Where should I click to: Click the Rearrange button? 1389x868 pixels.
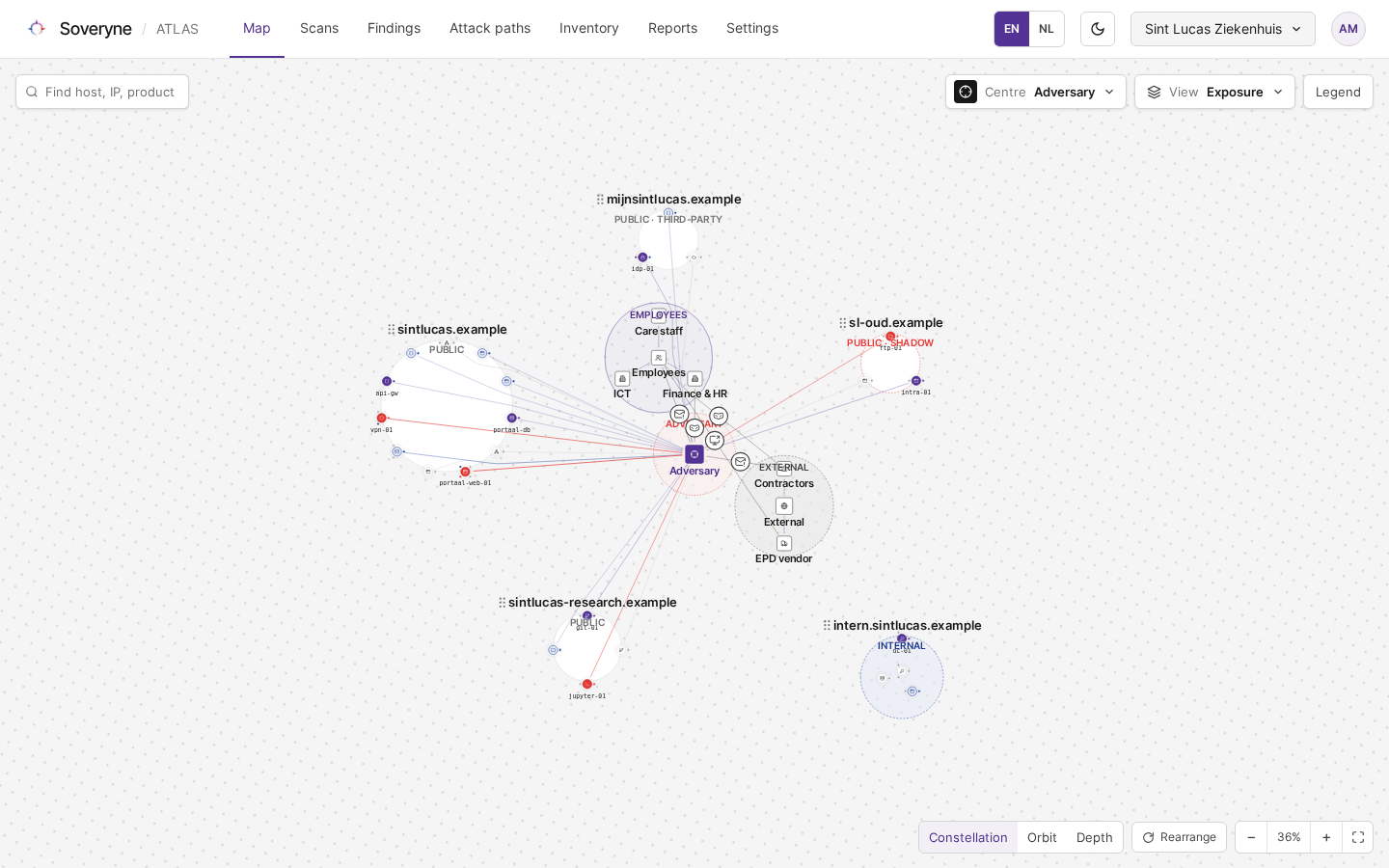click(1179, 837)
